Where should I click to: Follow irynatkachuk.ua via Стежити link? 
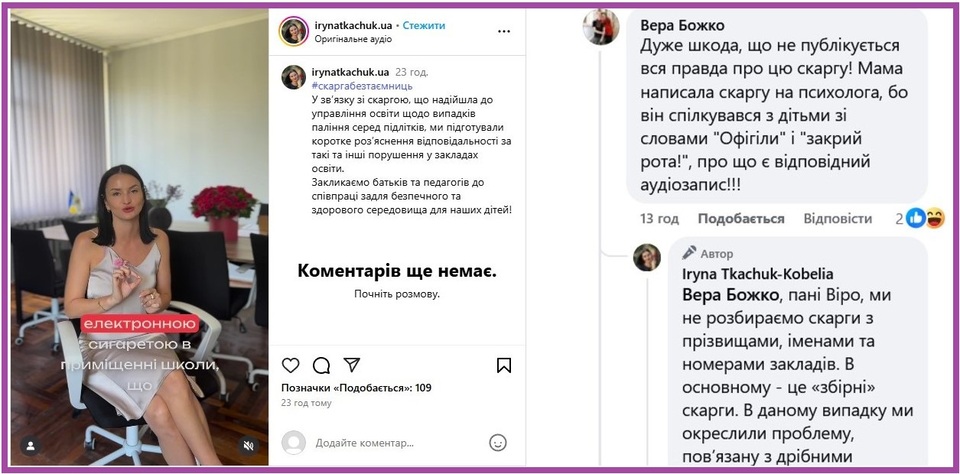424,26
